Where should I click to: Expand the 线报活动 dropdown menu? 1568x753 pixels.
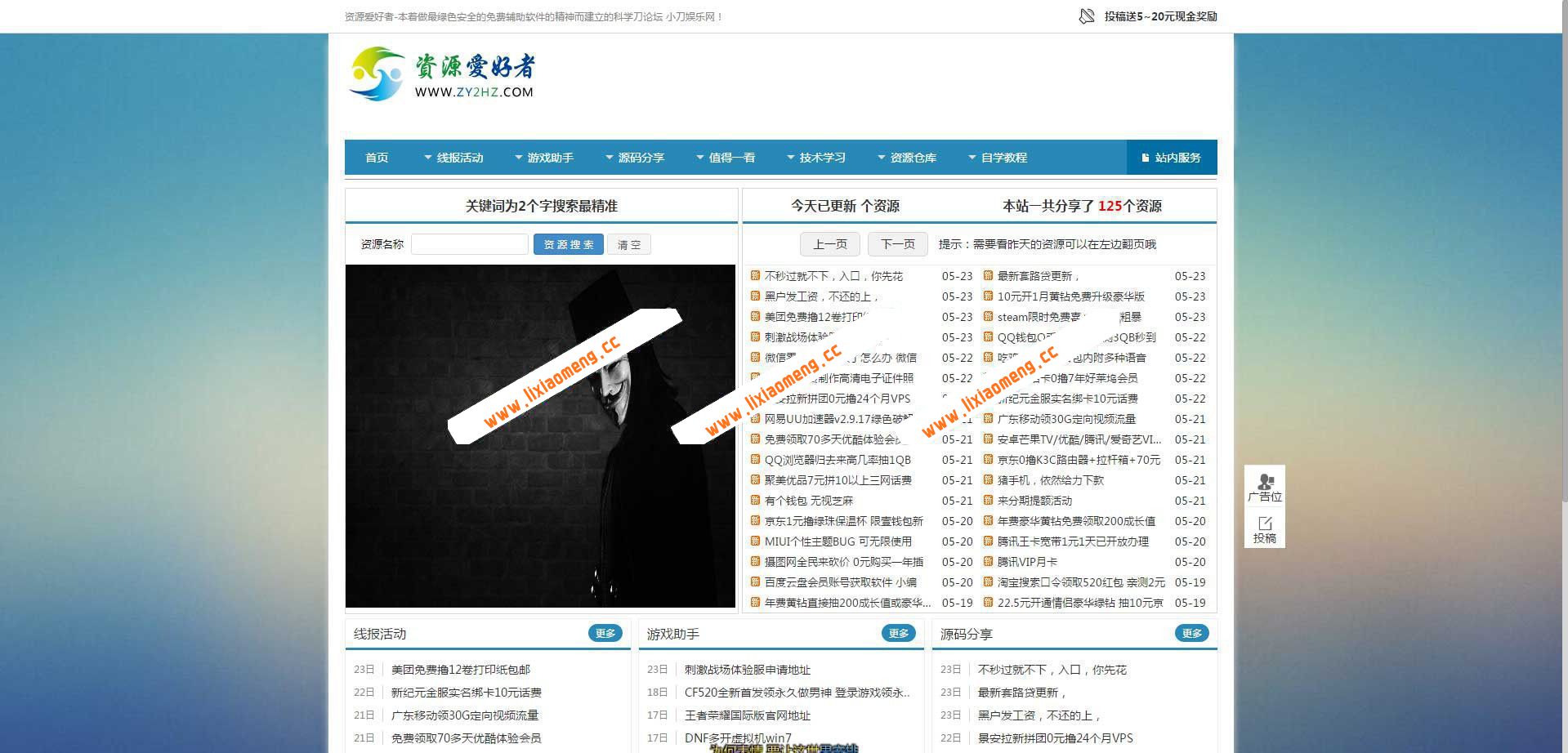tap(453, 158)
